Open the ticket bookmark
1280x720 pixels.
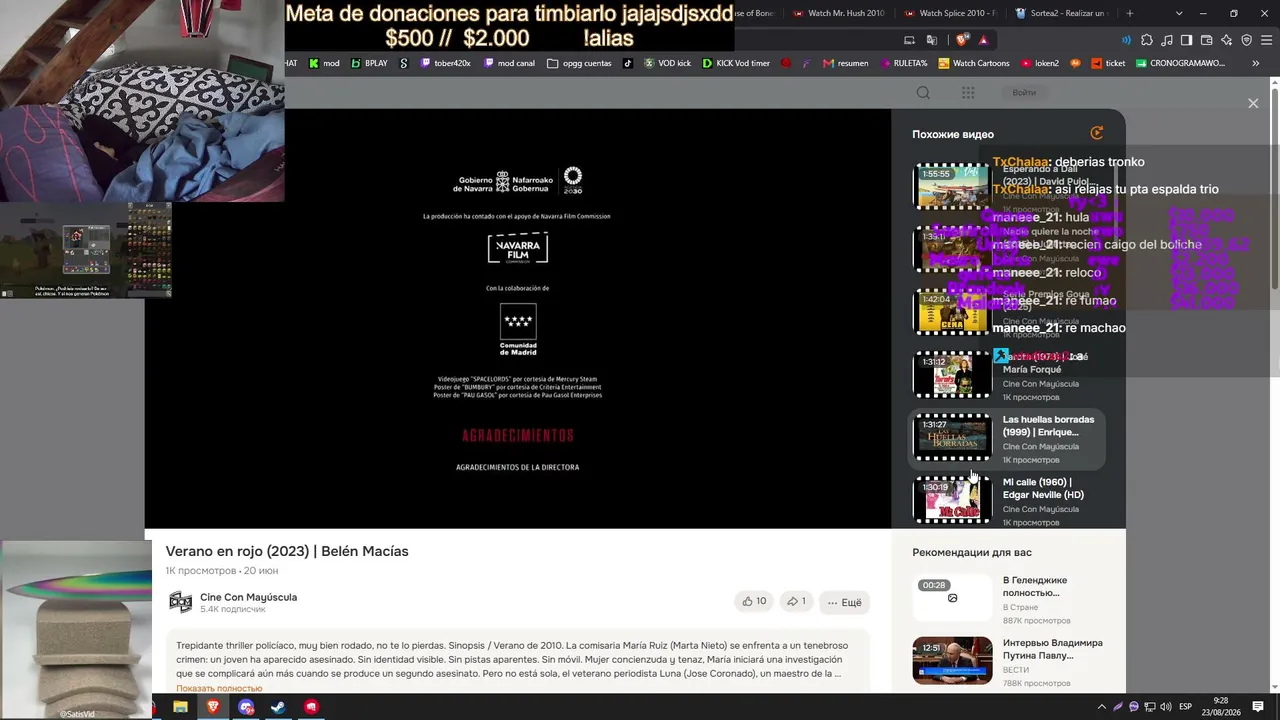click(x=1107, y=63)
